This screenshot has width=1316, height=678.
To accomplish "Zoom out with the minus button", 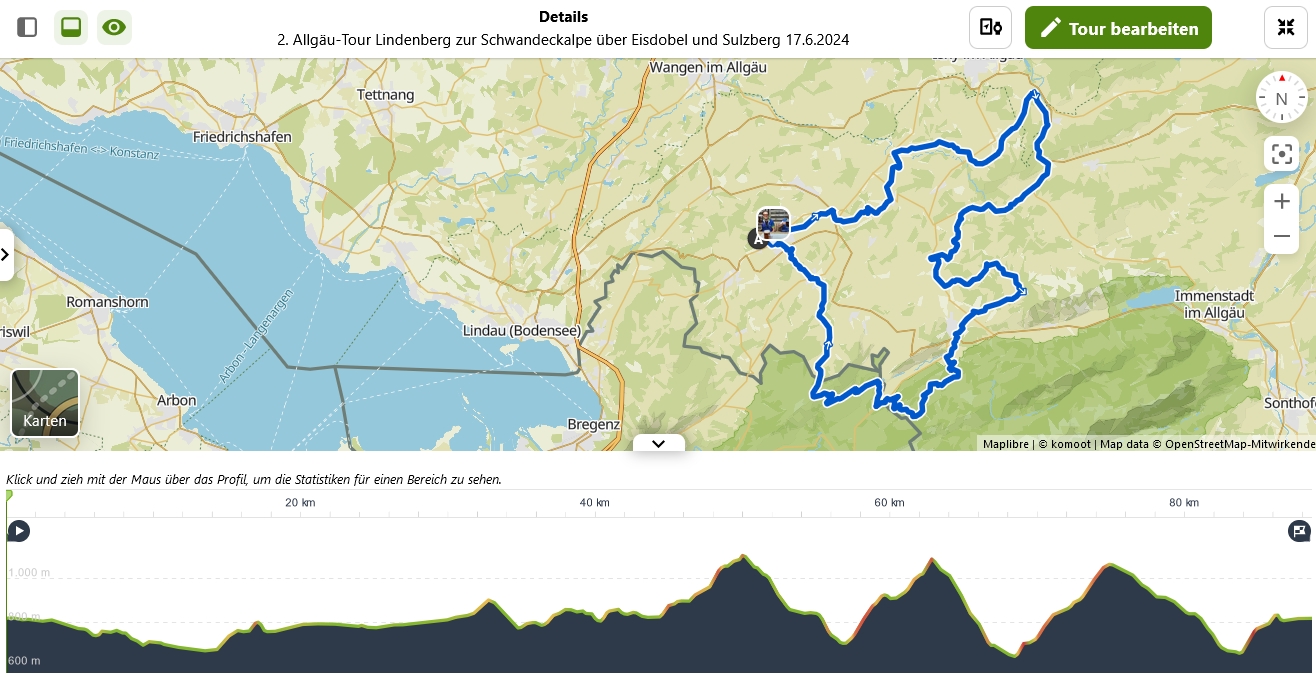I will [x=1281, y=237].
